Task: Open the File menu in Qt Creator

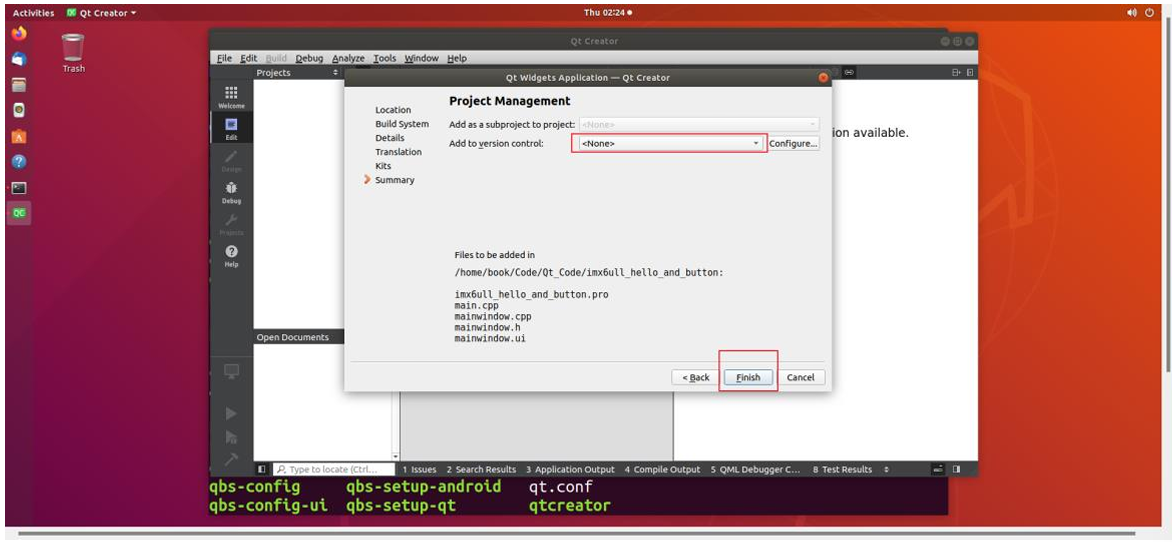Action: point(224,58)
